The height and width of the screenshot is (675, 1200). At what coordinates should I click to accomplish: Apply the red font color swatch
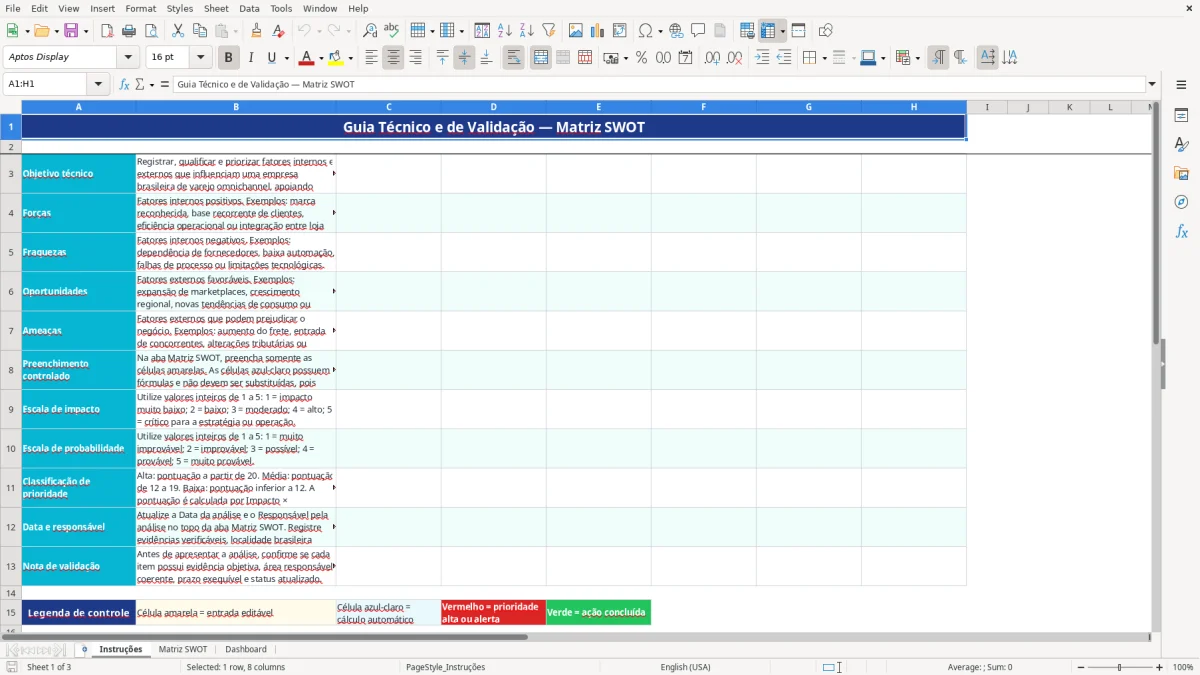307,57
